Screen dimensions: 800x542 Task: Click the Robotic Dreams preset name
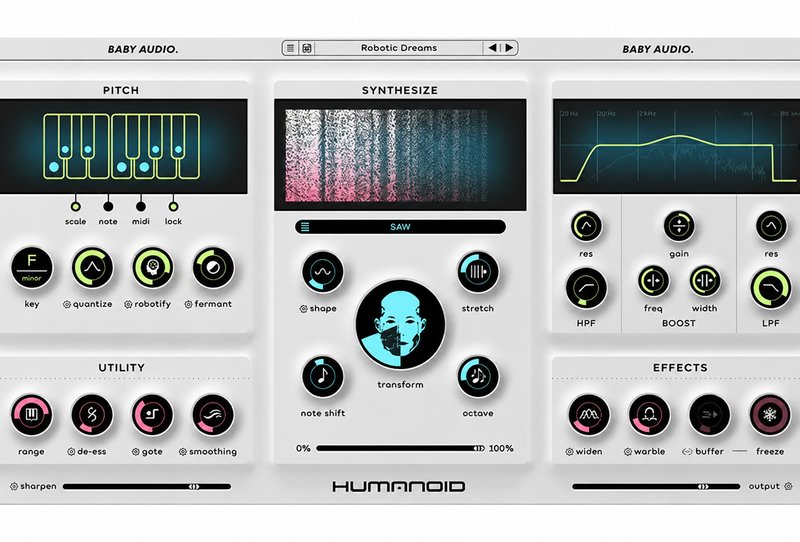click(x=398, y=48)
